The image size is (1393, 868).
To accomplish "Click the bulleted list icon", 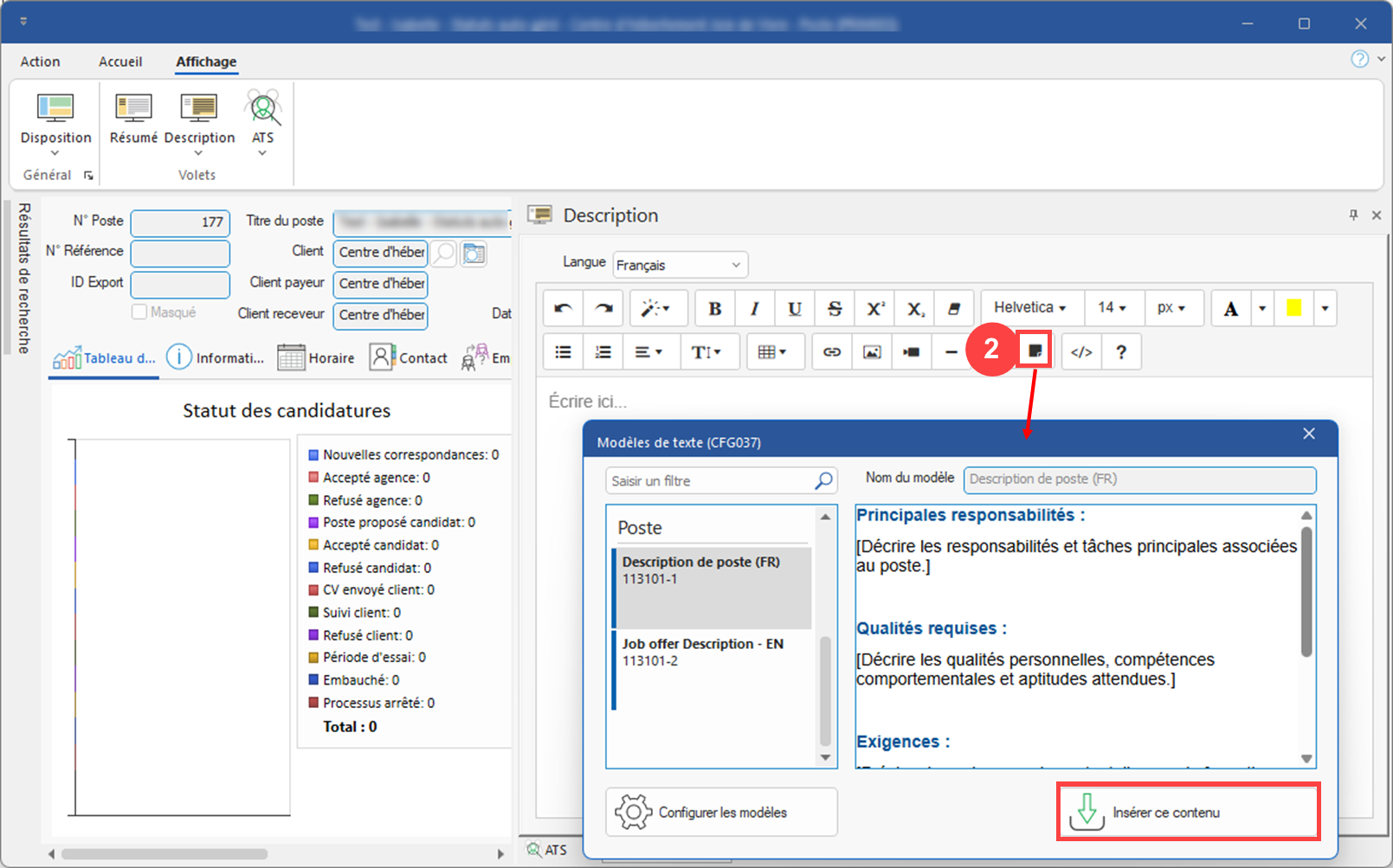I will click(x=564, y=352).
